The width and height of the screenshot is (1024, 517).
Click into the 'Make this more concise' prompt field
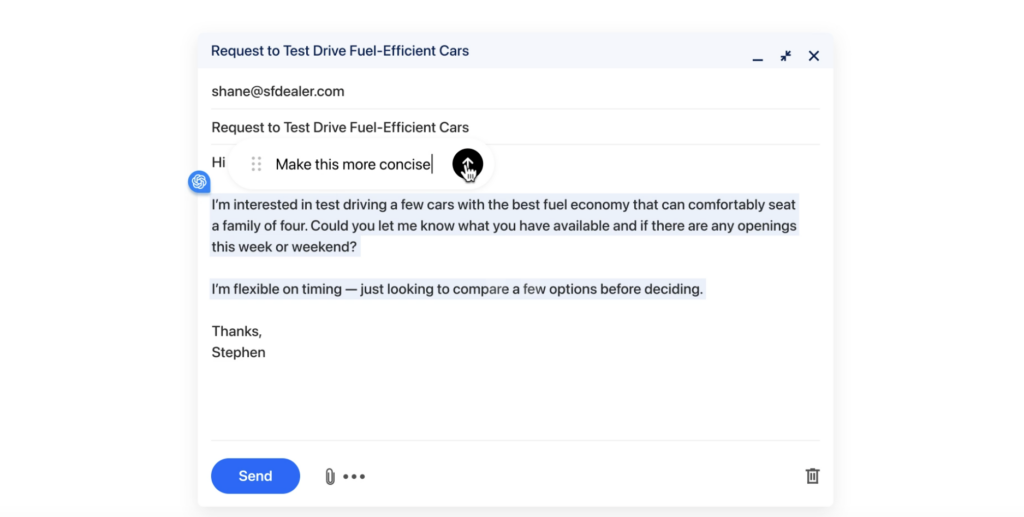352,164
